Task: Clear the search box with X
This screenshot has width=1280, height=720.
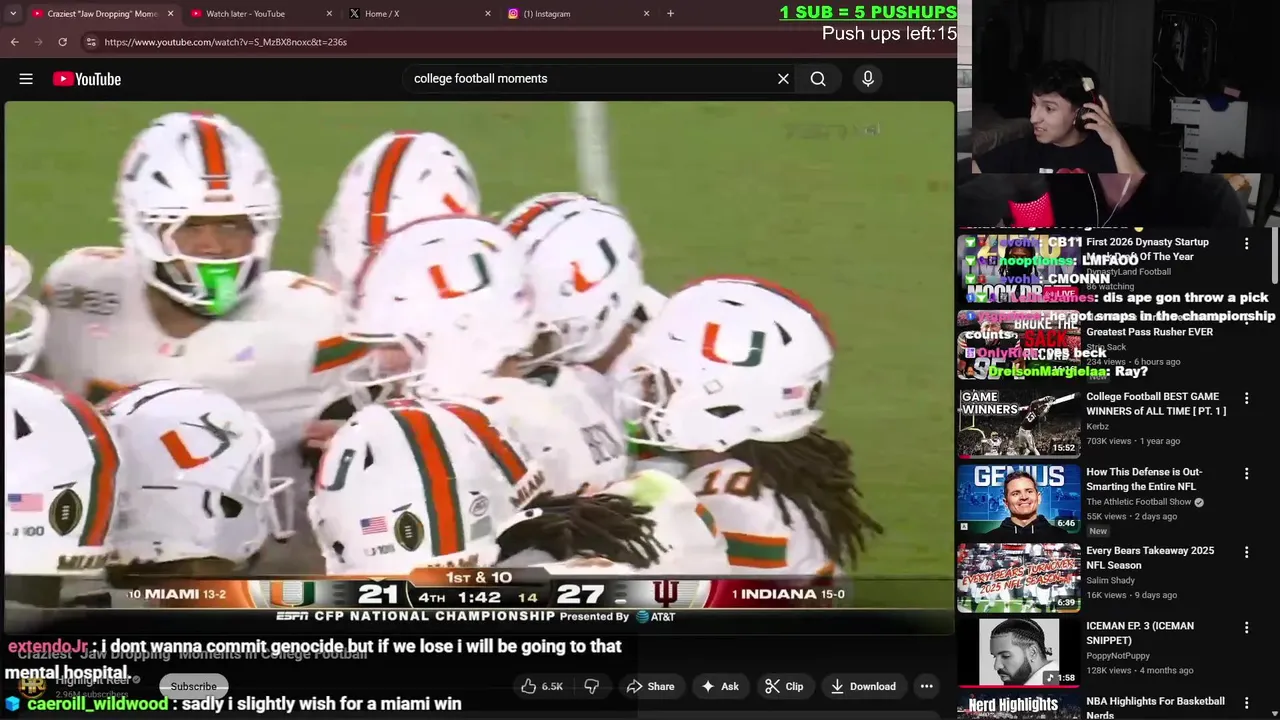Action: pyautogui.click(x=783, y=79)
